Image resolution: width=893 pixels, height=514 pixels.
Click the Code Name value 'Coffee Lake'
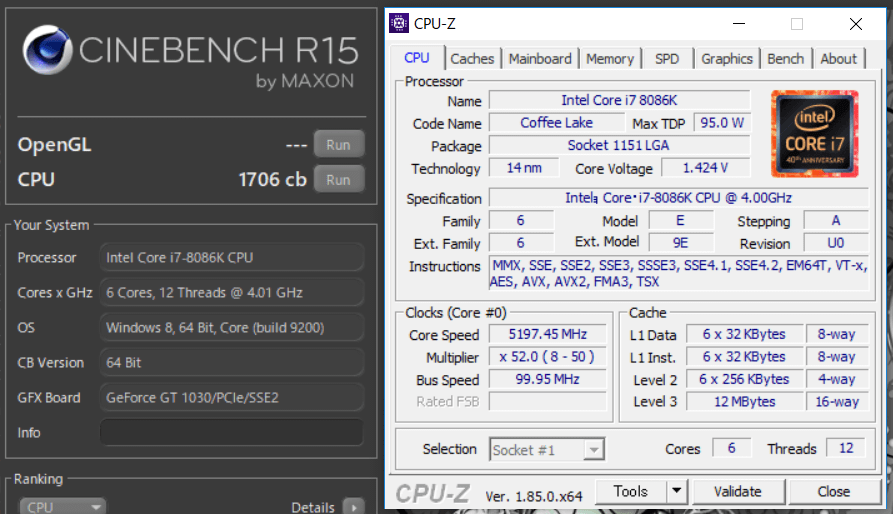point(556,122)
